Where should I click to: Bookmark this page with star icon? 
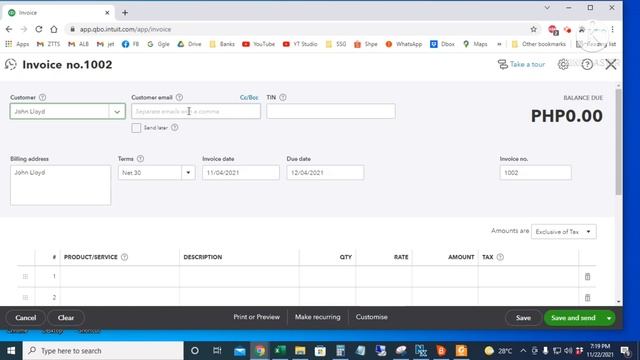(533, 29)
